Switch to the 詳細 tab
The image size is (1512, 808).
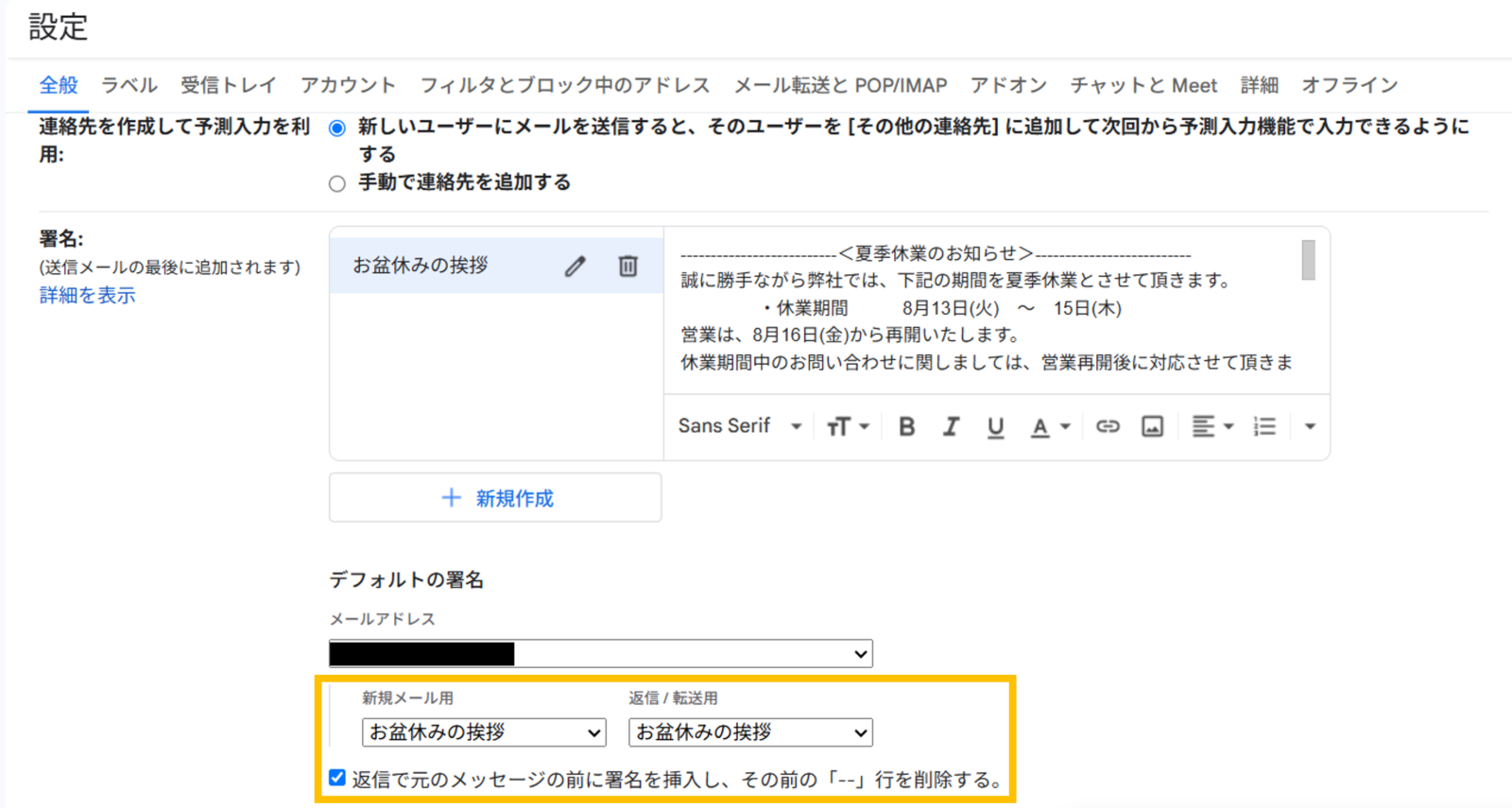[x=1260, y=85]
